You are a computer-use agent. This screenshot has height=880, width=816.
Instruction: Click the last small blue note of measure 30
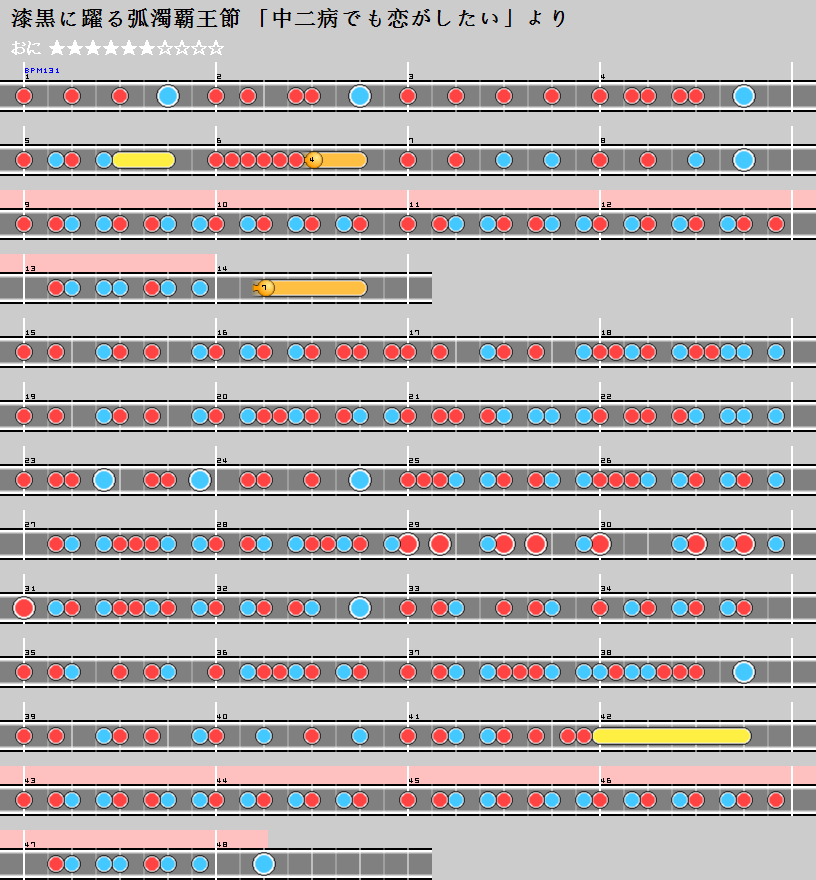click(x=776, y=544)
